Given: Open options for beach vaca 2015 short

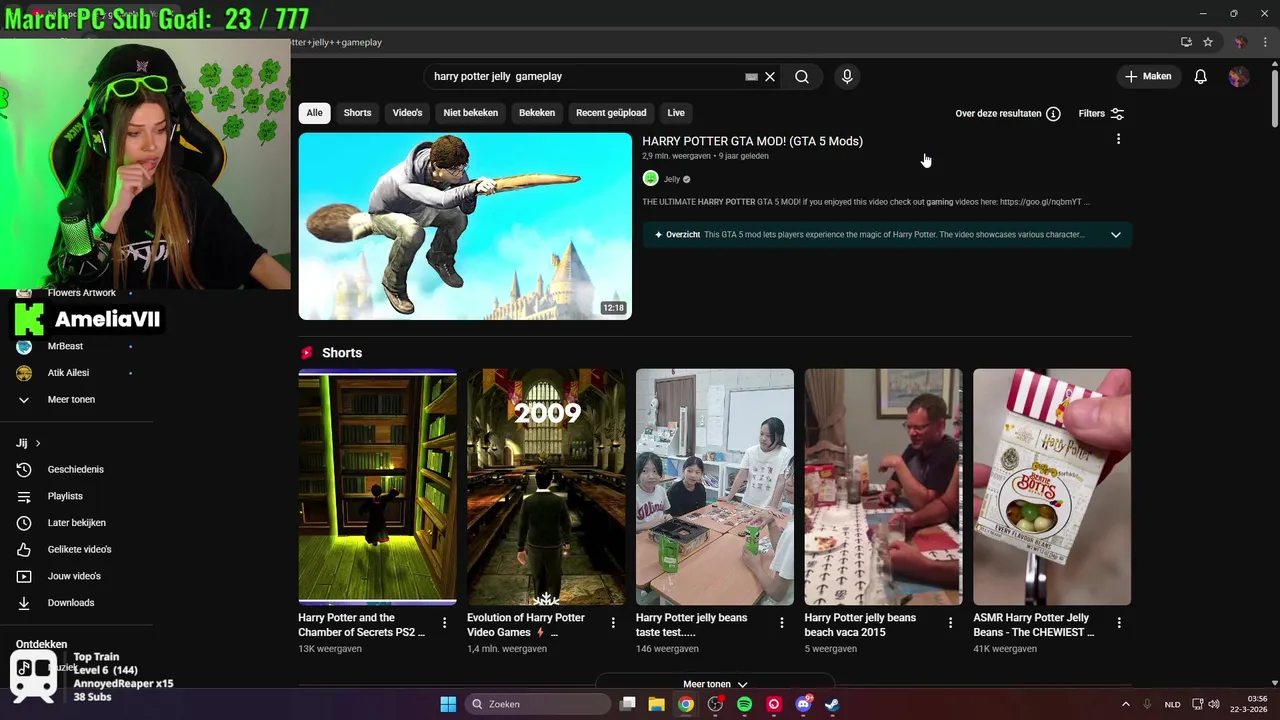Looking at the screenshot, I should coord(950,622).
